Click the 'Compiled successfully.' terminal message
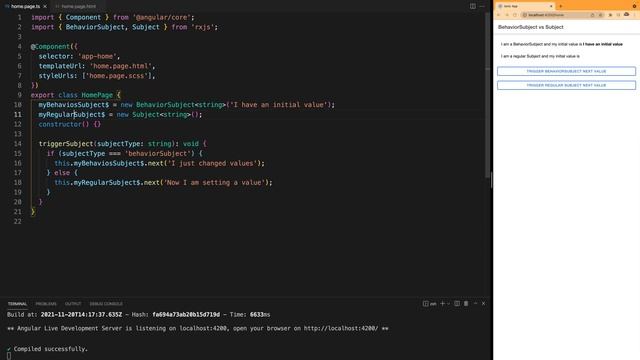 click(x=51, y=349)
